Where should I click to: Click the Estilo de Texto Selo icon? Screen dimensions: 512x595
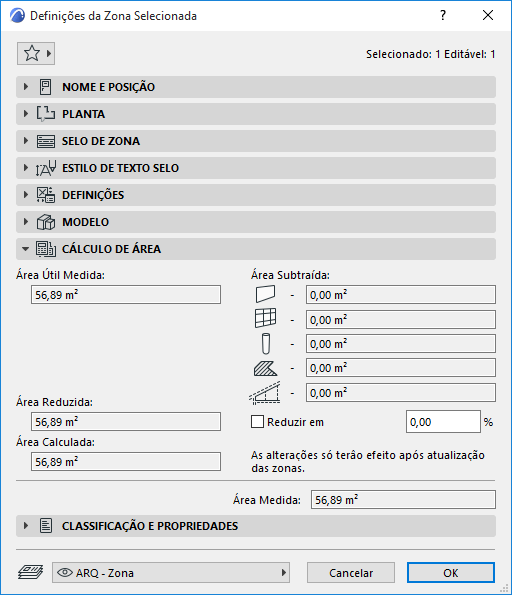tap(46, 168)
